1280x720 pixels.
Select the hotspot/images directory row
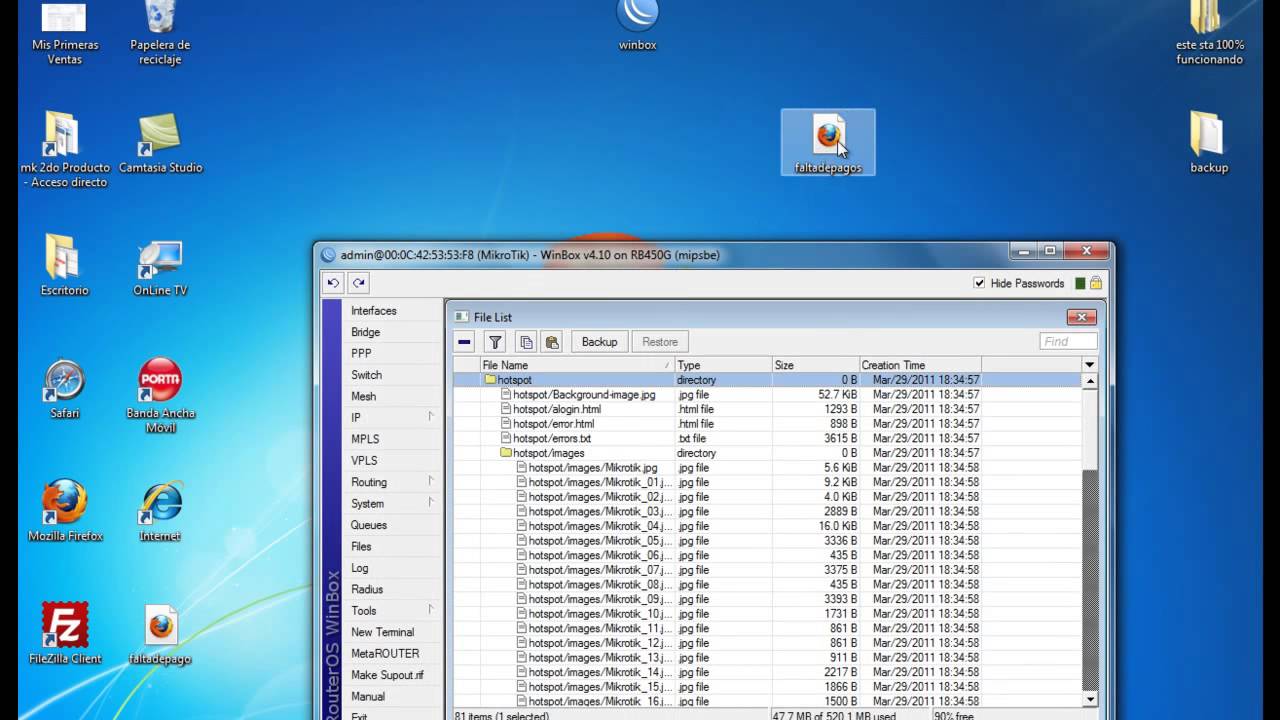[x=767, y=453]
